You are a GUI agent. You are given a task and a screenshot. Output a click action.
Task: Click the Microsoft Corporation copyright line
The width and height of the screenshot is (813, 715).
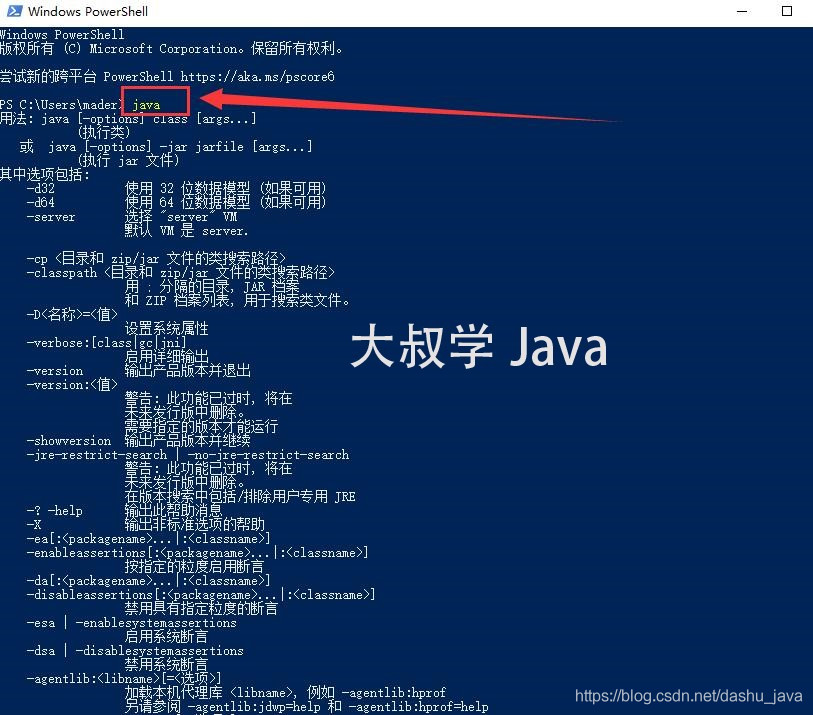pyautogui.click(x=171, y=49)
